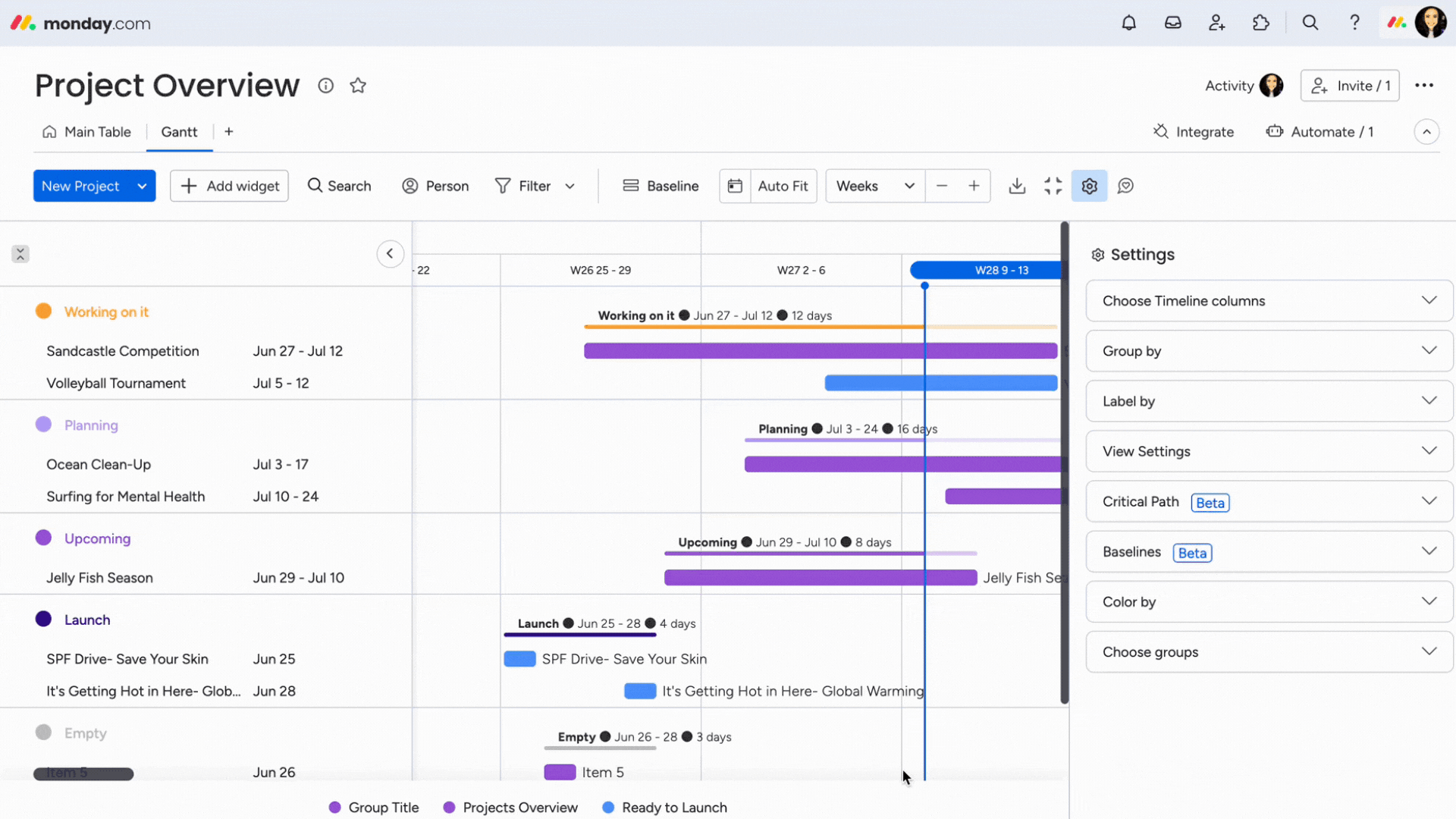Expand the Group by settings section
1456x819 pixels.
coord(1269,351)
